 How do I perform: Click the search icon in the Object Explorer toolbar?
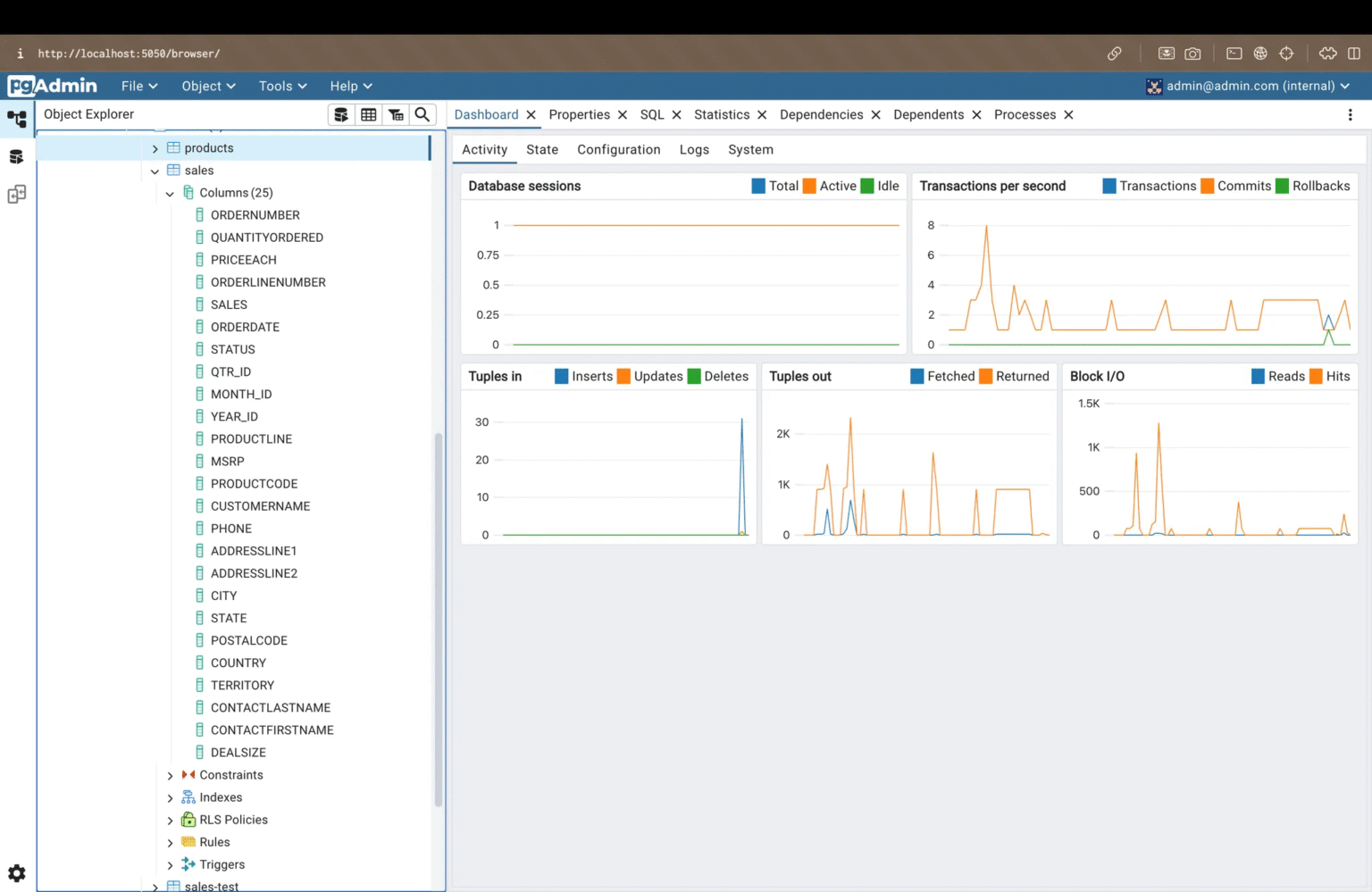pos(422,114)
